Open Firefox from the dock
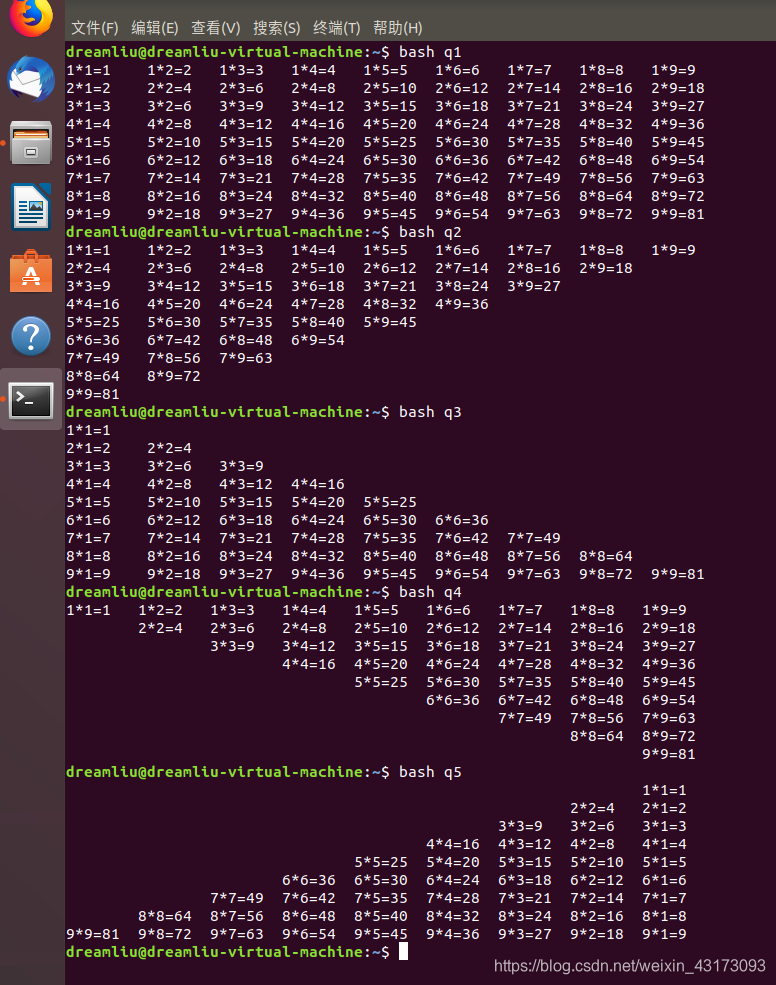This screenshot has width=776, height=985. pos(31,16)
